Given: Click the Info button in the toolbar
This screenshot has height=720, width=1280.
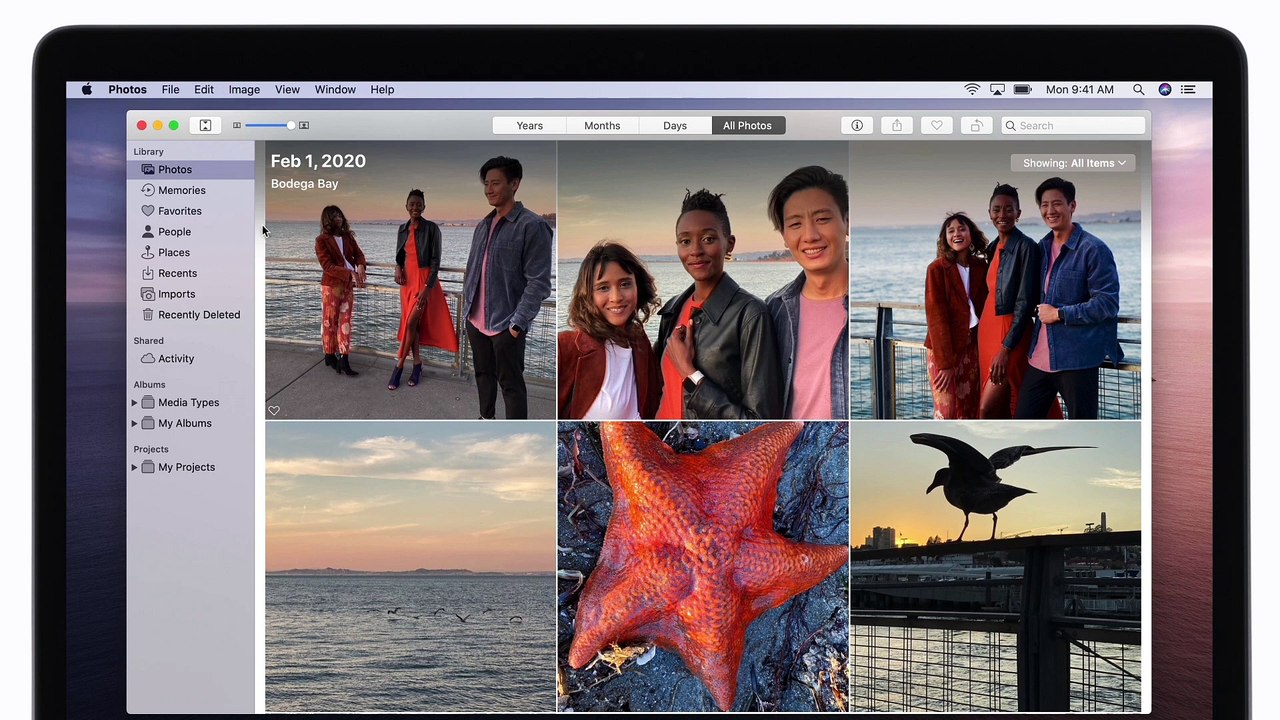Looking at the screenshot, I should (857, 126).
